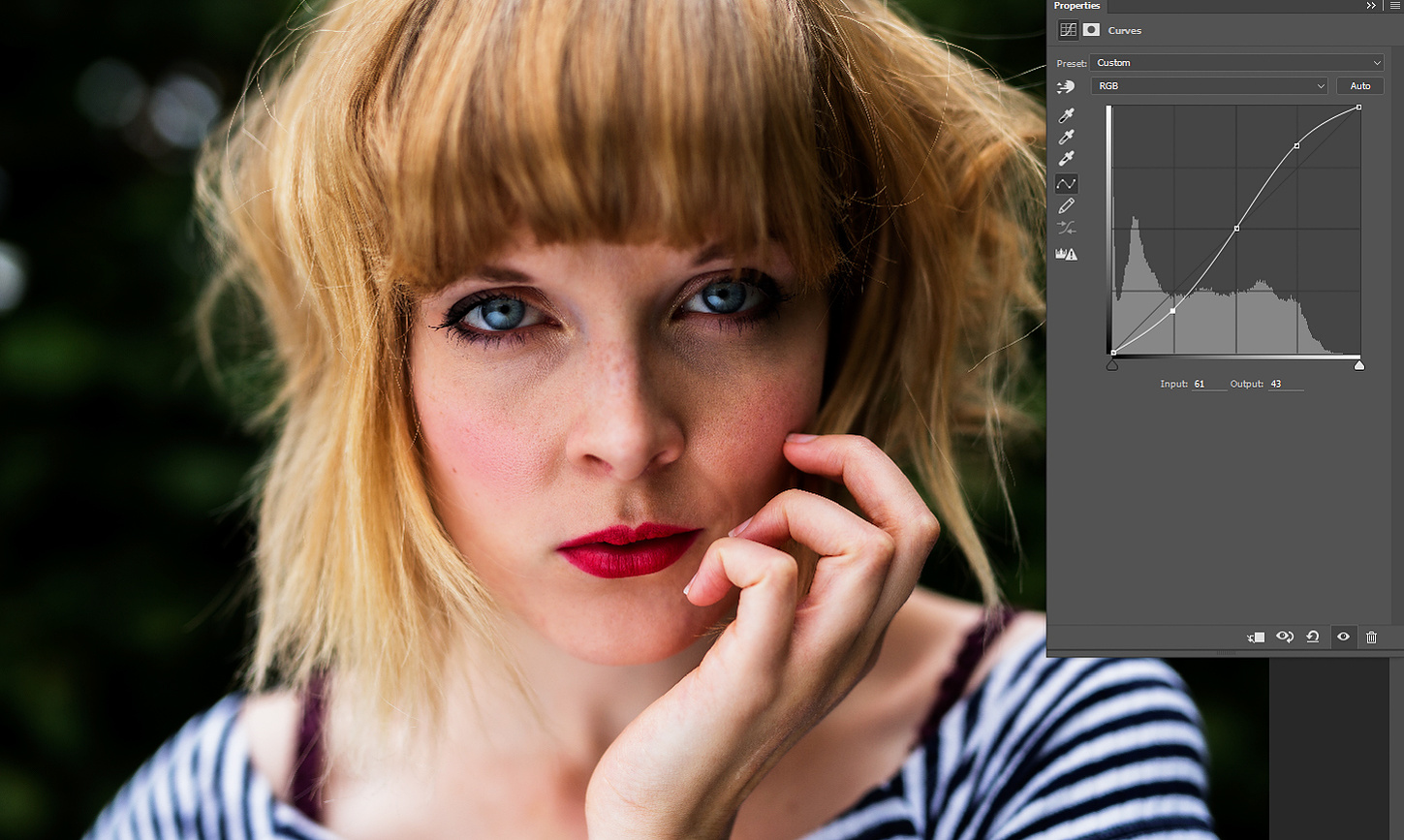Pick the black point eyedropper
Image resolution: width=1404 pixels, height=840 pixels.
click(1067, 115)
